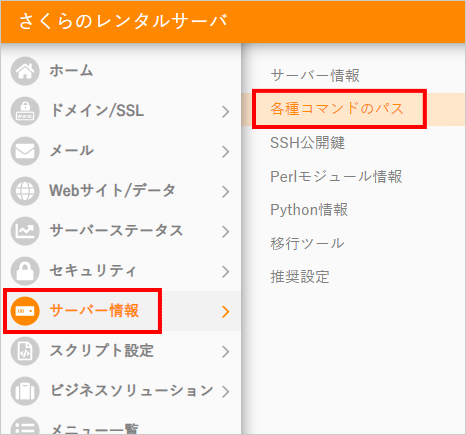Screen dimensions: 466x435
Task: Open the Python情報 link
Action: point(309,210)
